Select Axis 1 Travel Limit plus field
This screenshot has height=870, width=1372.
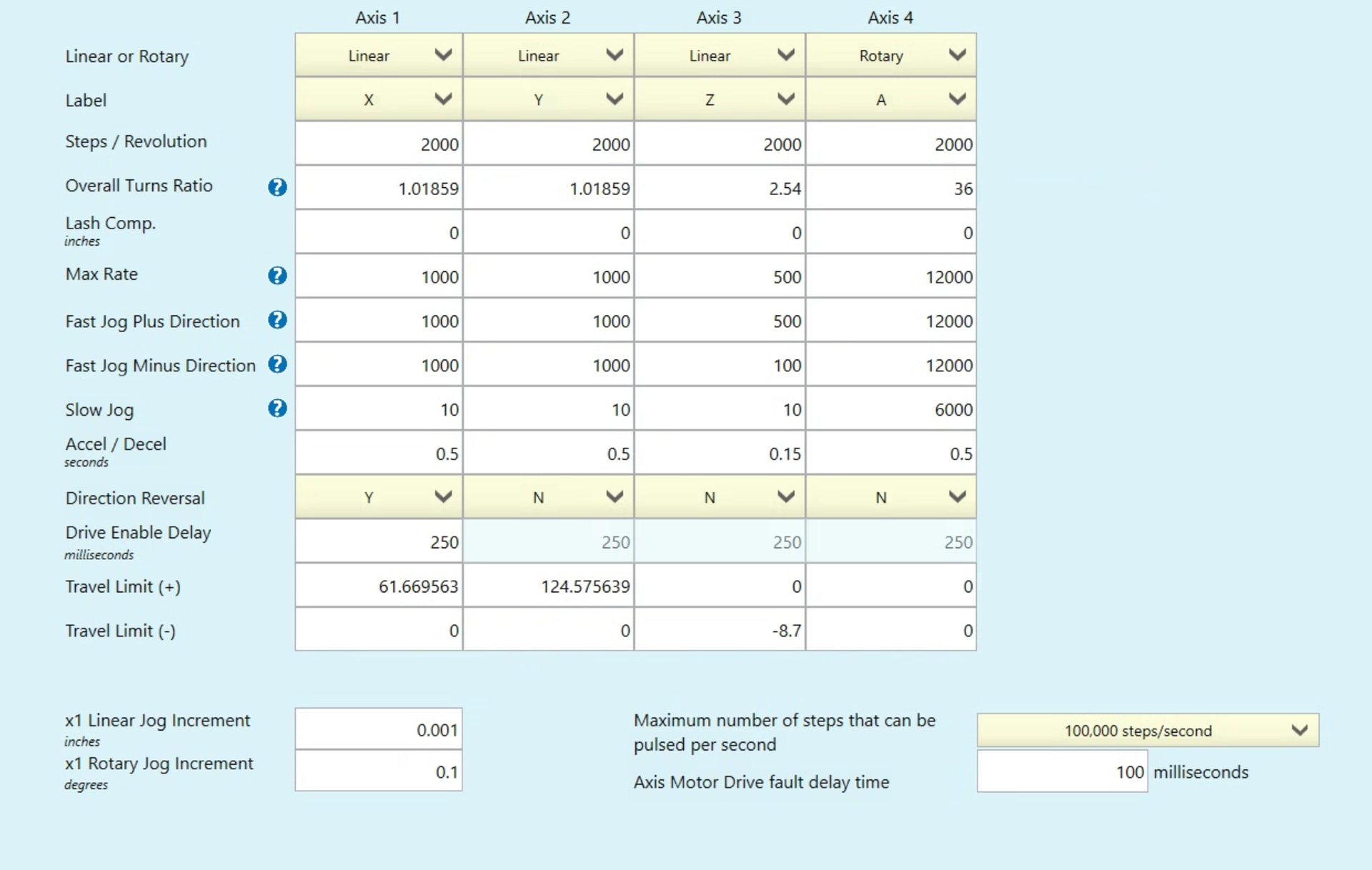tap(379, 586)
